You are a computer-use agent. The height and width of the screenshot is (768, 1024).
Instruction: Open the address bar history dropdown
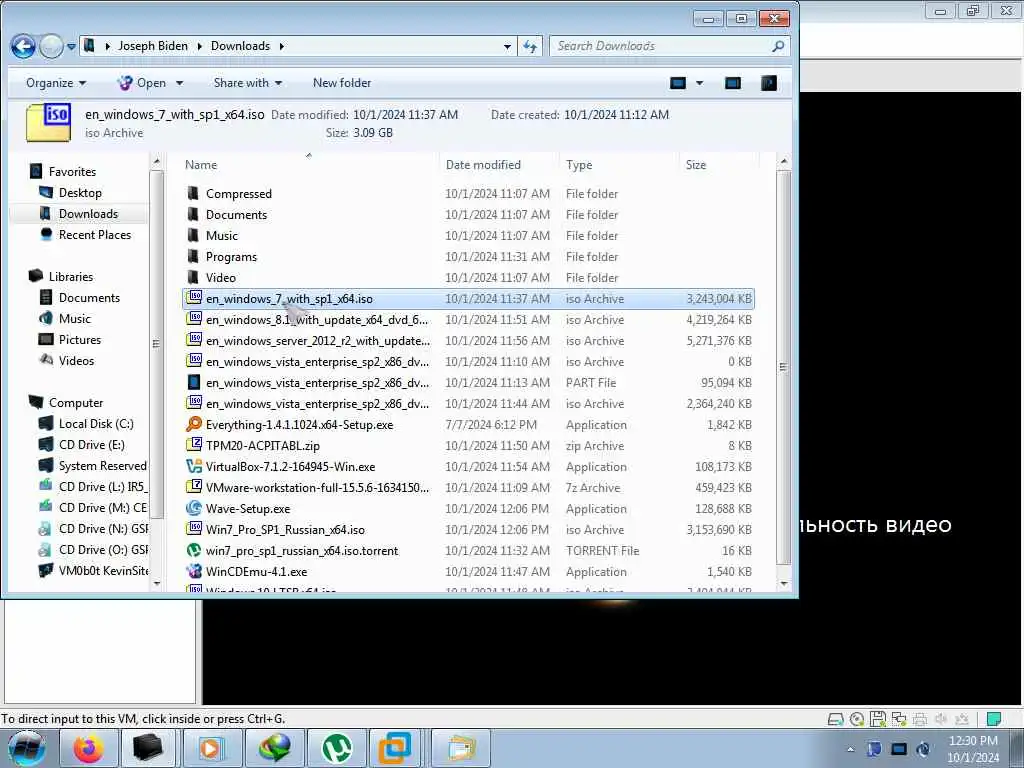coord(507,46)
